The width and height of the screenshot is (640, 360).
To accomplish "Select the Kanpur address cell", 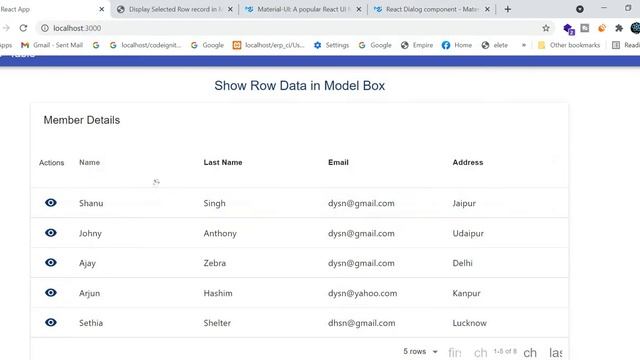I will (x=467, y=293).
